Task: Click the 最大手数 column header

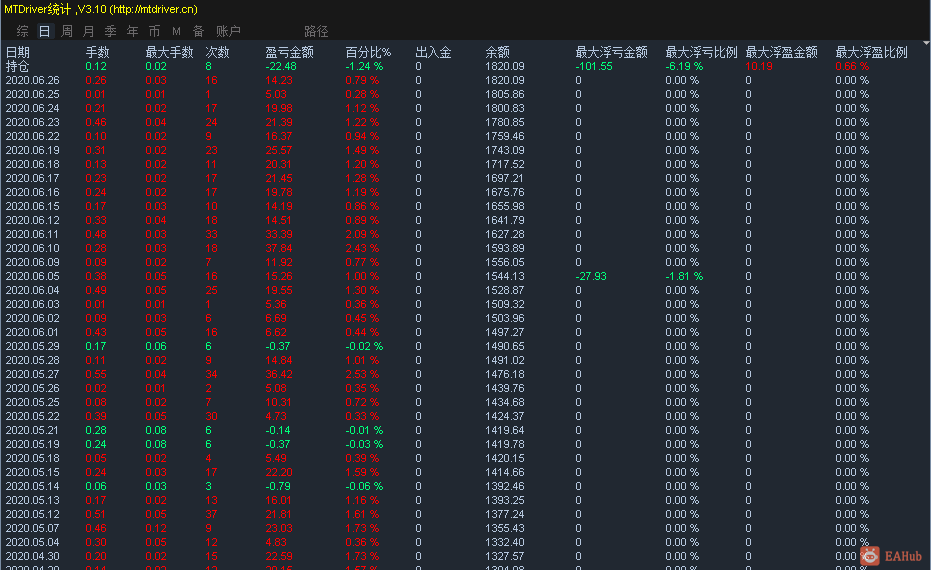Action: [x=169, y=53]
